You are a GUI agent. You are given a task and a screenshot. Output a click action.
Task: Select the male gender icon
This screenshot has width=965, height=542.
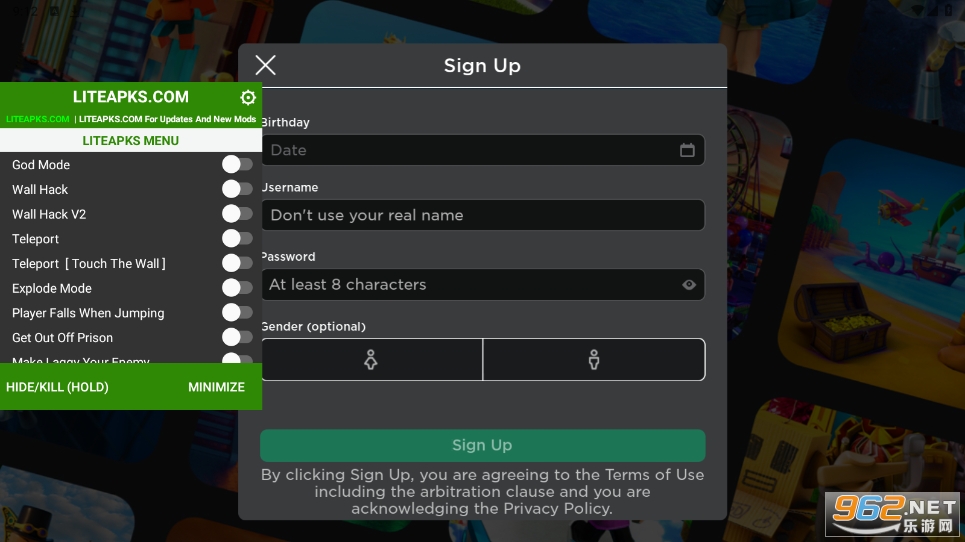[x=594, y=359]
